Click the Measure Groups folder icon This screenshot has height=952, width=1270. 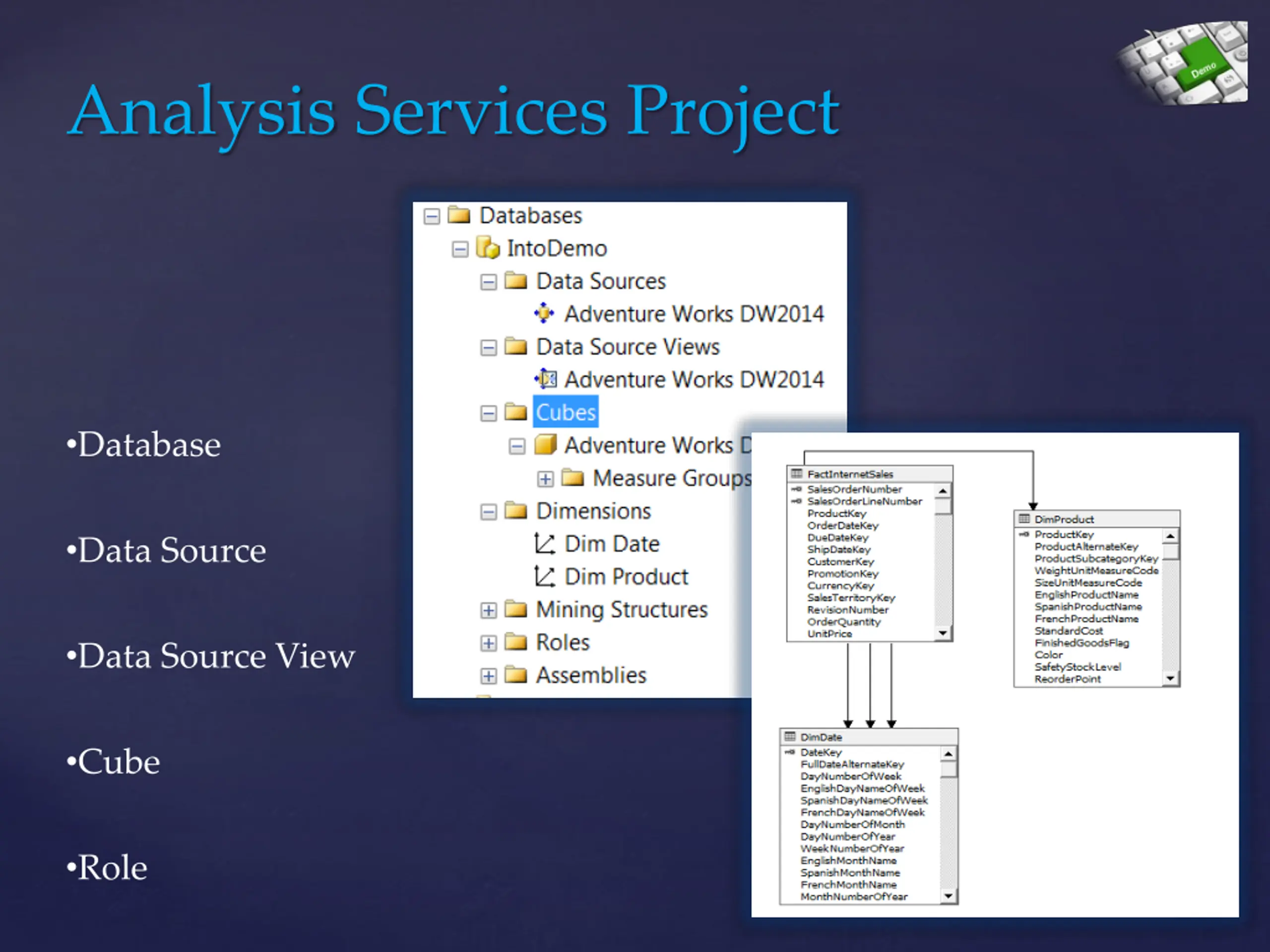tap(572, 477)
